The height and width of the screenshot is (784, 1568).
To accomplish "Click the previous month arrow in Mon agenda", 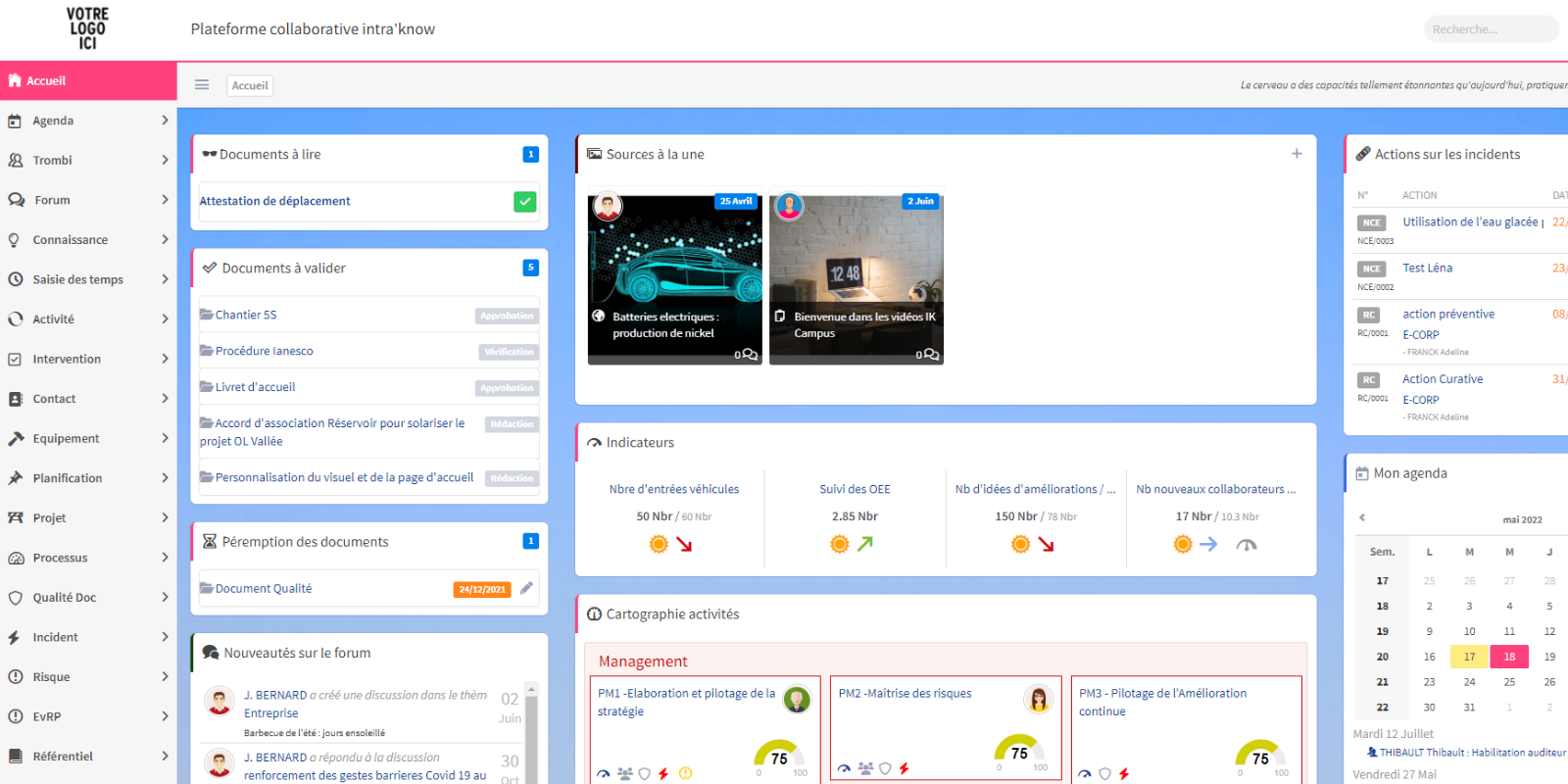I will [x=1361, y=517].
